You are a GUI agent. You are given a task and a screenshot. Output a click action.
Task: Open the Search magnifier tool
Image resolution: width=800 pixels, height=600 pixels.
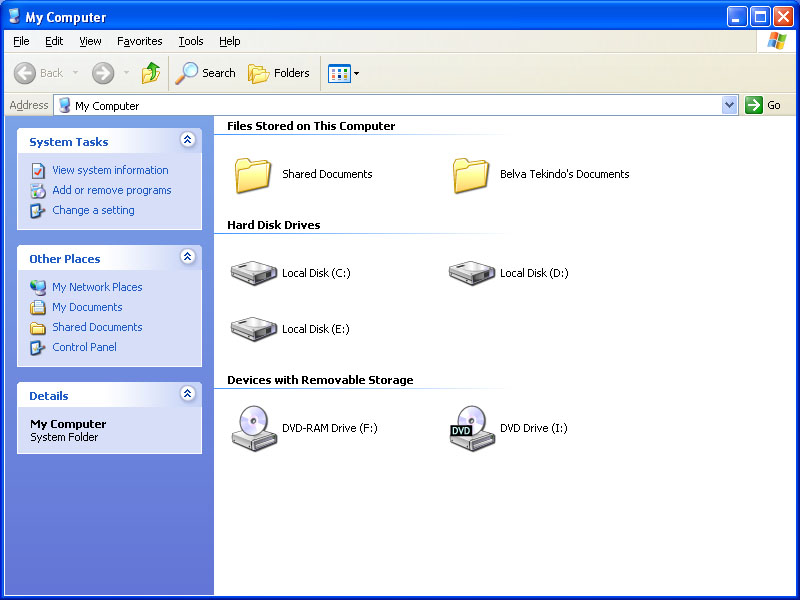click(x=205, y=73)
